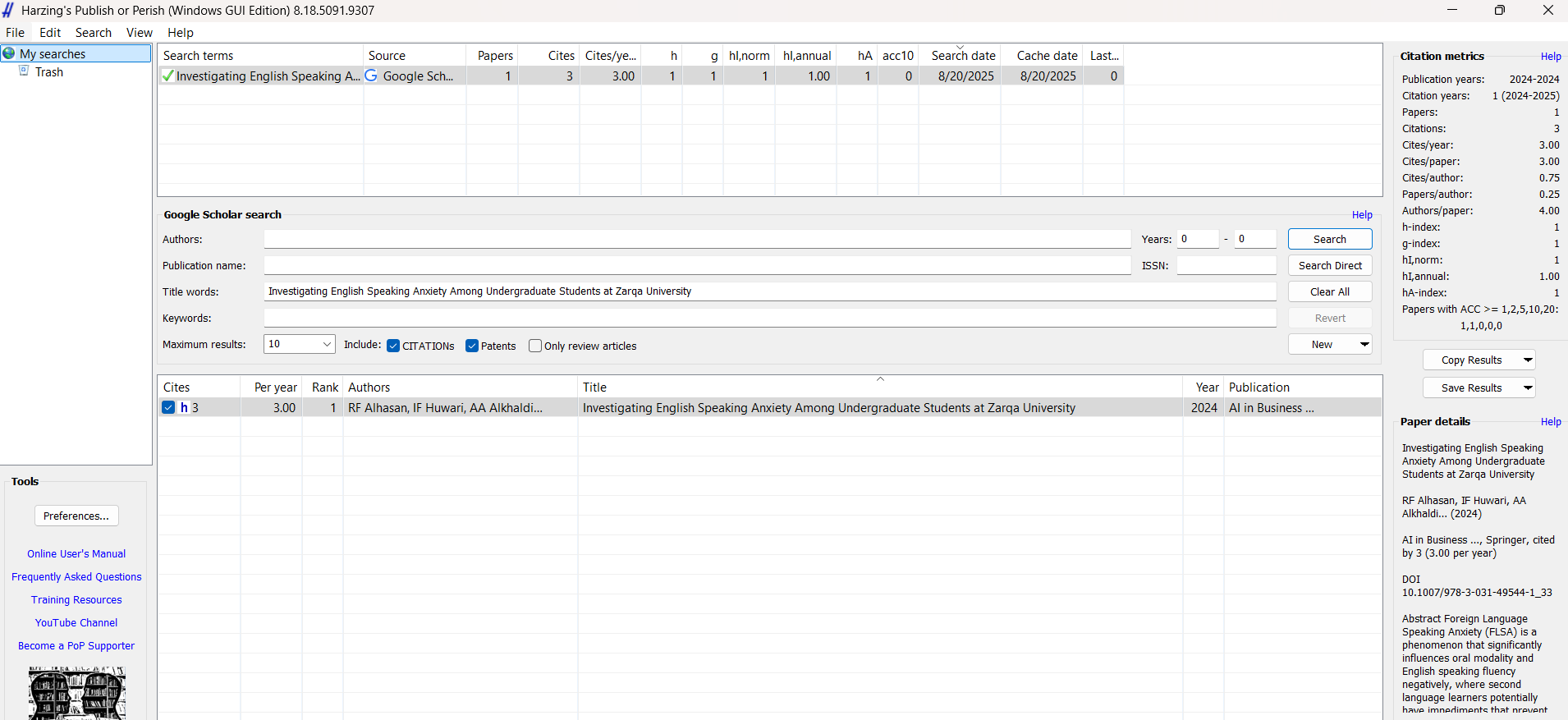Click the globe icon beside My searches
The width and height of the screenshot is (1568, 720).
coord(9,53)
